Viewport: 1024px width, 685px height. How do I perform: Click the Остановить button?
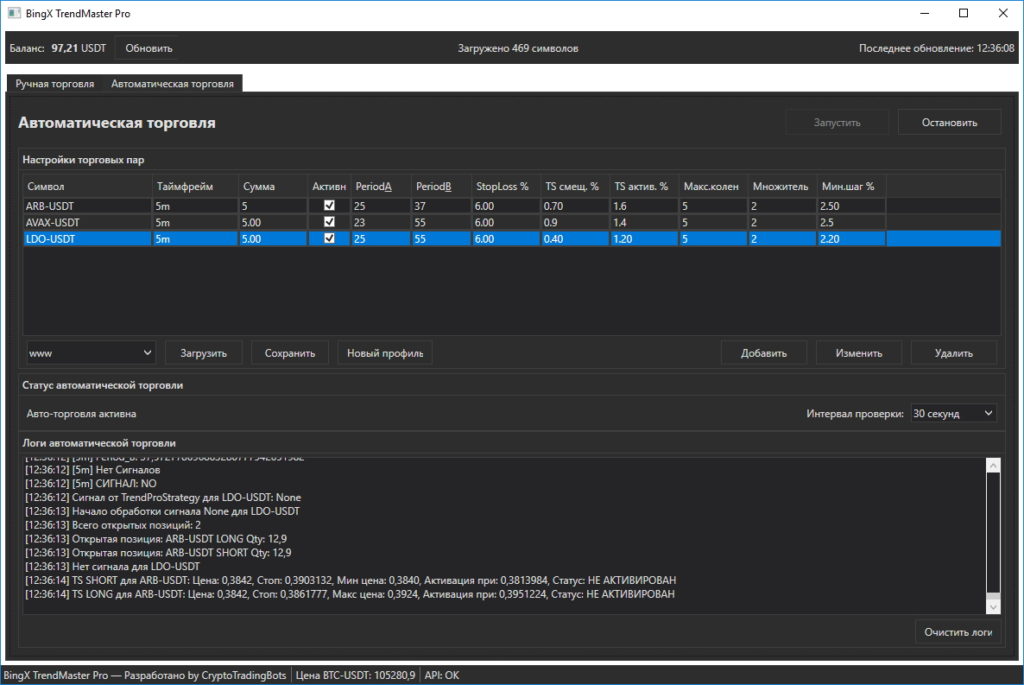949,122
